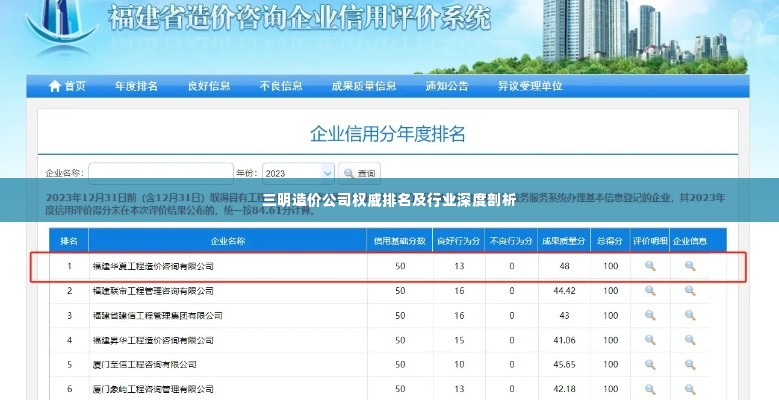Screen dimensions: 779x400
Task: Select company name in rank 3 row
Action: click(157, 316)
